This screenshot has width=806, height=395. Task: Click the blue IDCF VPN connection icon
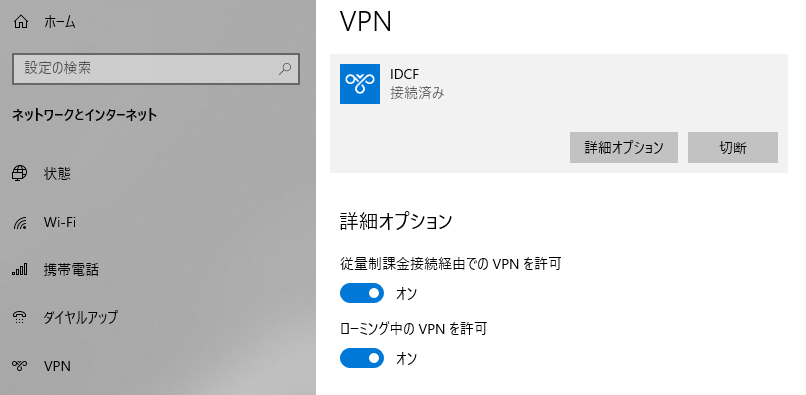pyautogui.click(x=360, y=84)
